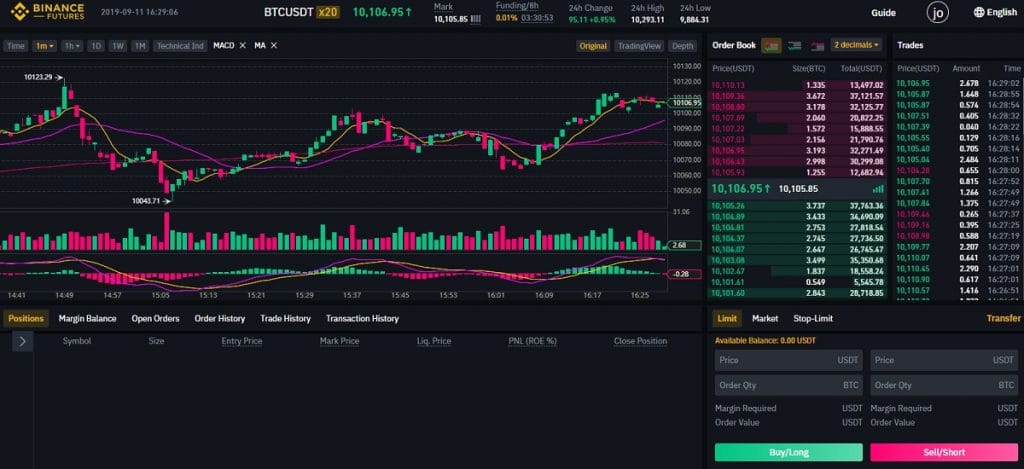Click the Liq. Price column header
The width and height of the screenshot is (1024, 469).
click(434, 341)
